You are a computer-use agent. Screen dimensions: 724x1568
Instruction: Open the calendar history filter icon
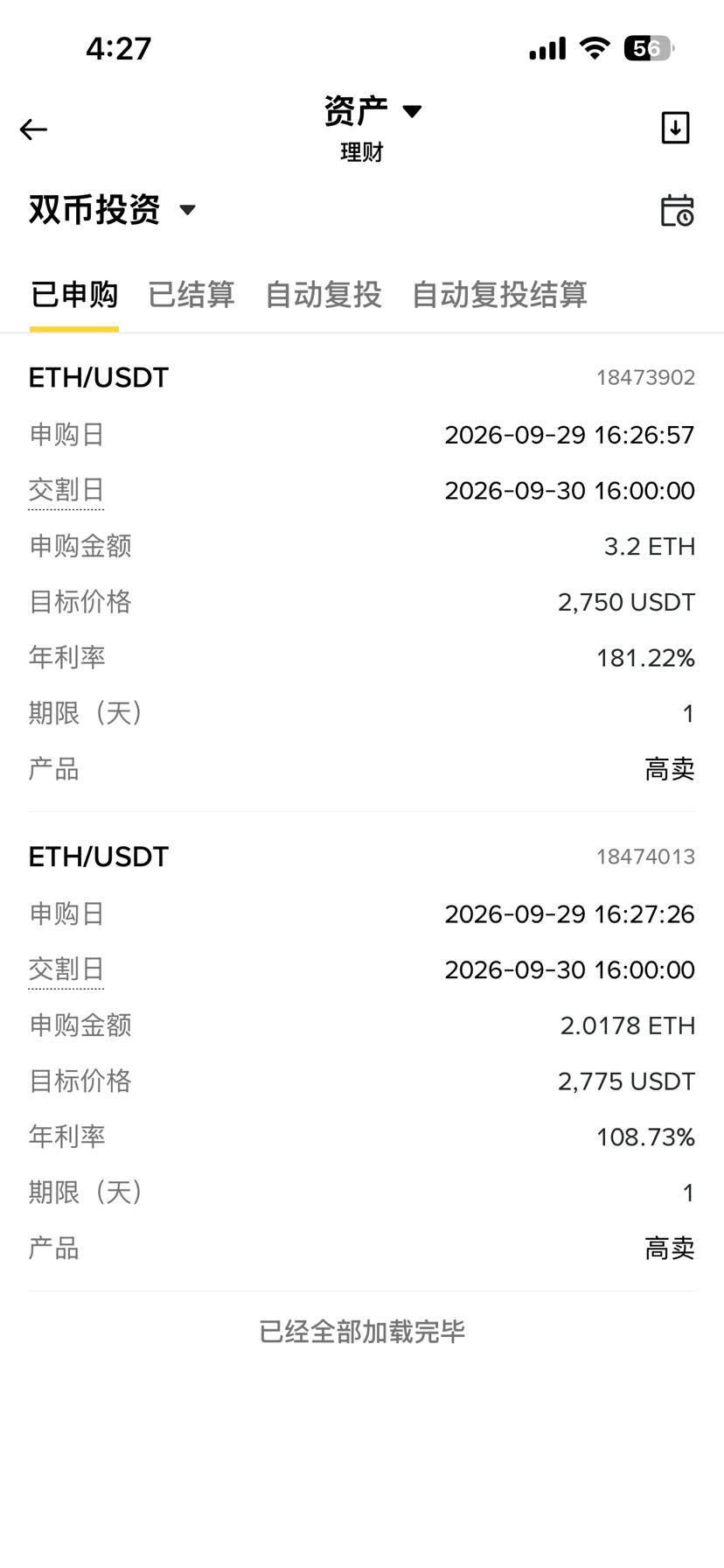[677, 211]
